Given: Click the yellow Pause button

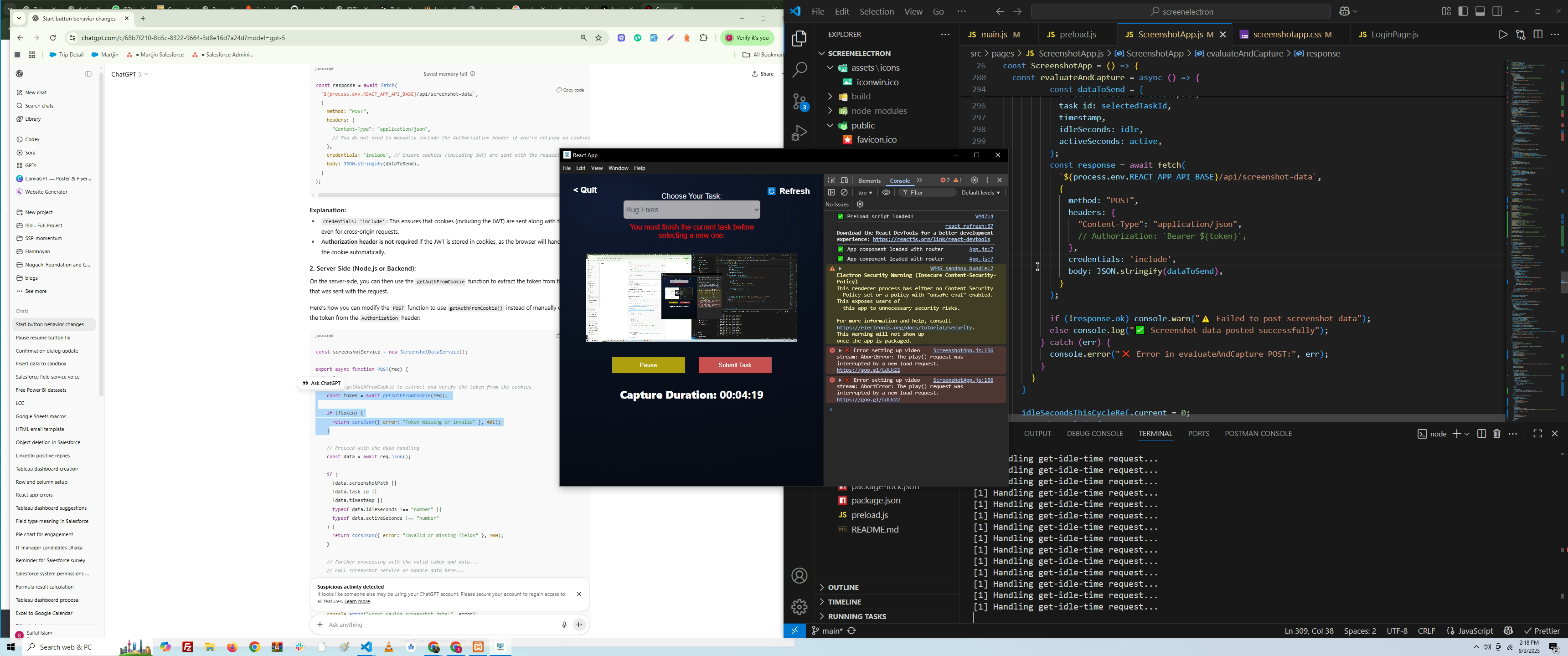Looking at the screenshot, I should pos(648,365).
